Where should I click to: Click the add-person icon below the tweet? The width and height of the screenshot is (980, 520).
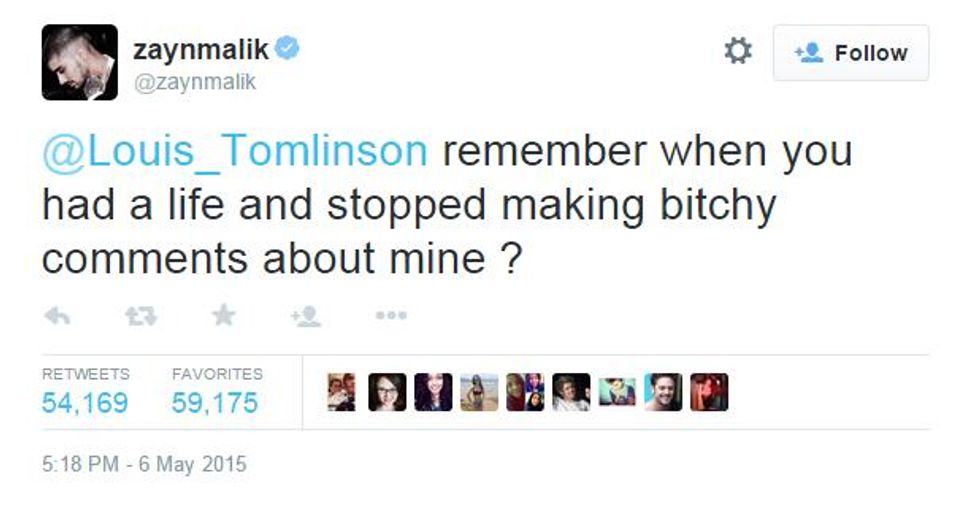(x=305, y=316)
